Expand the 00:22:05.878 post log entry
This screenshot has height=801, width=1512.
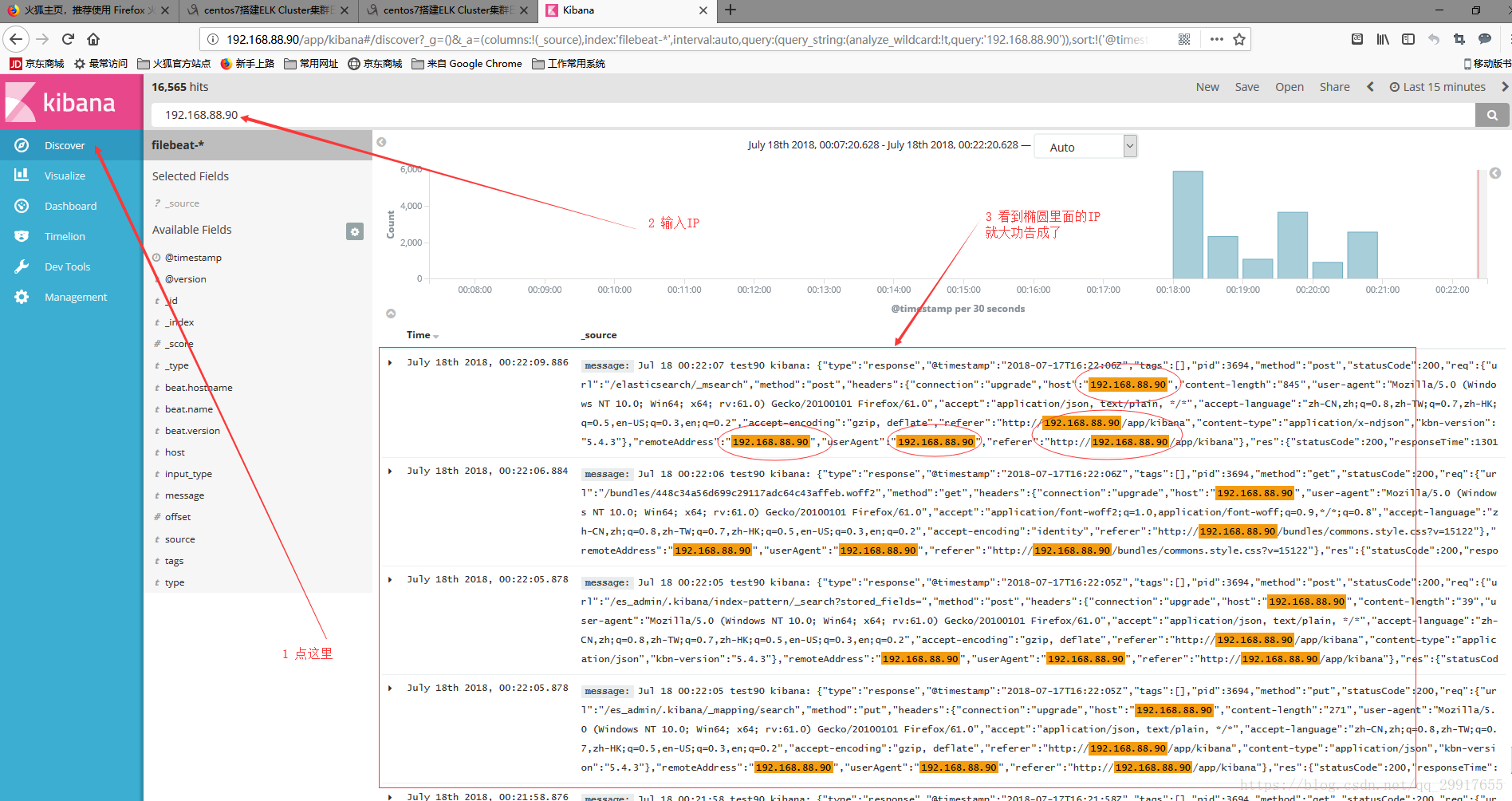390,580
